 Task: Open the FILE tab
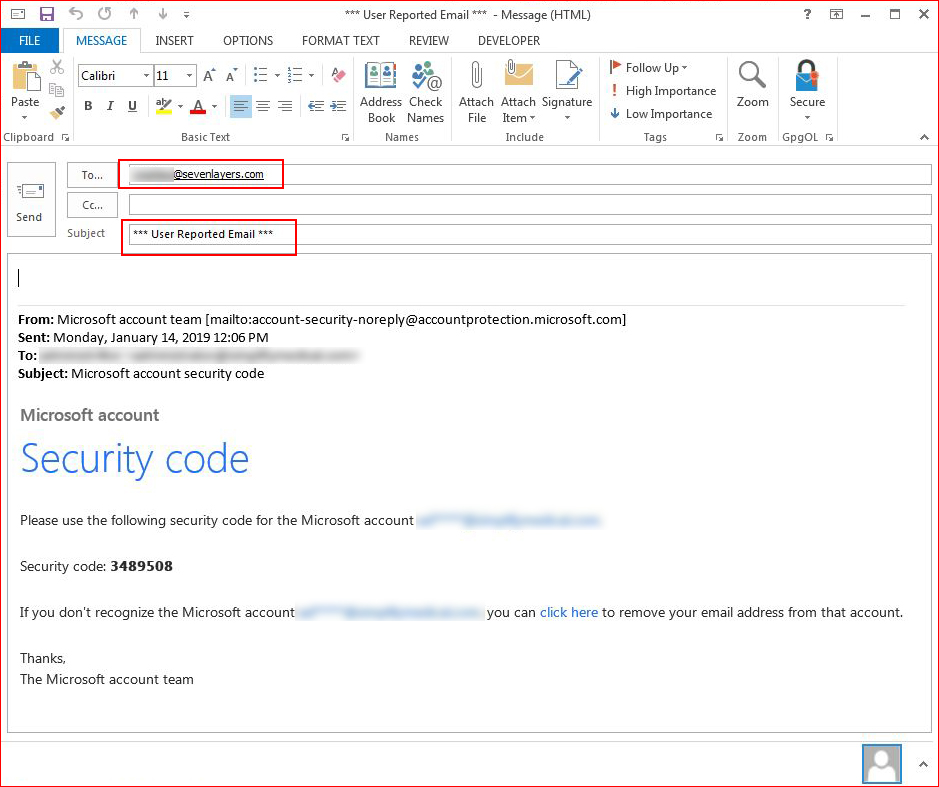pos(29,41)
